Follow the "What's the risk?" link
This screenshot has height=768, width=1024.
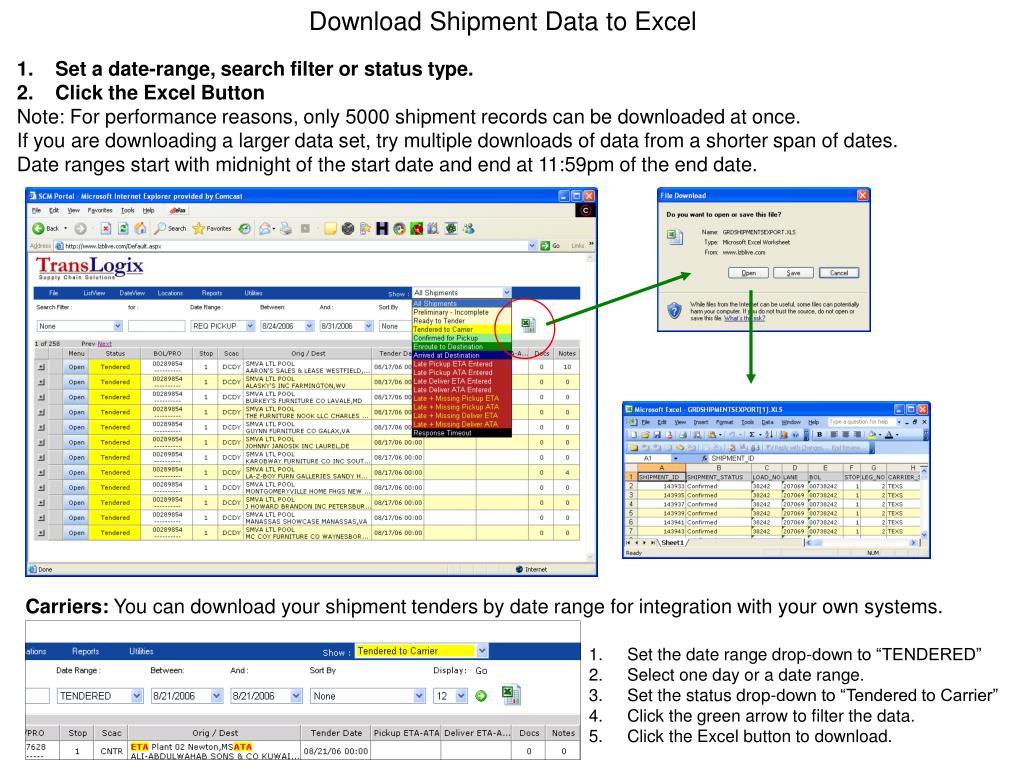click(744, 318)
